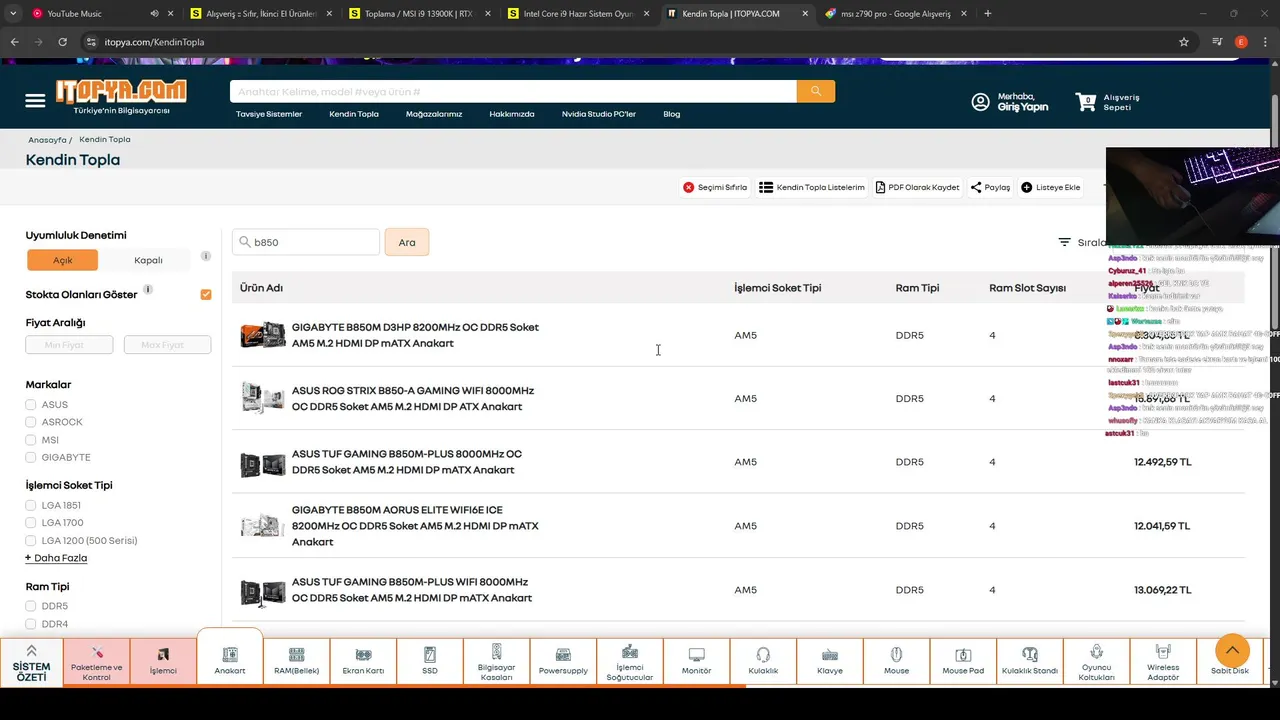
Task: Switch to msi z790 pro Google tab
Action: click(895, 14)
